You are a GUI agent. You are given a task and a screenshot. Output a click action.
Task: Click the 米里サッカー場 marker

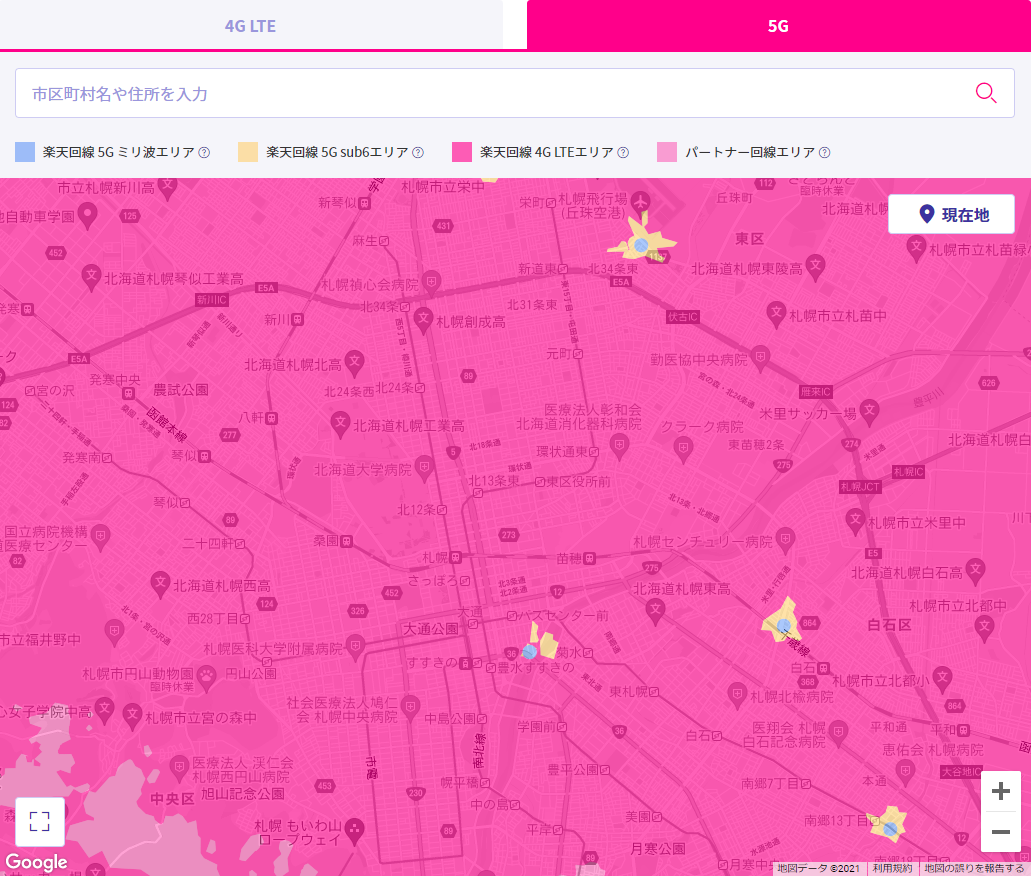(869, 411)
